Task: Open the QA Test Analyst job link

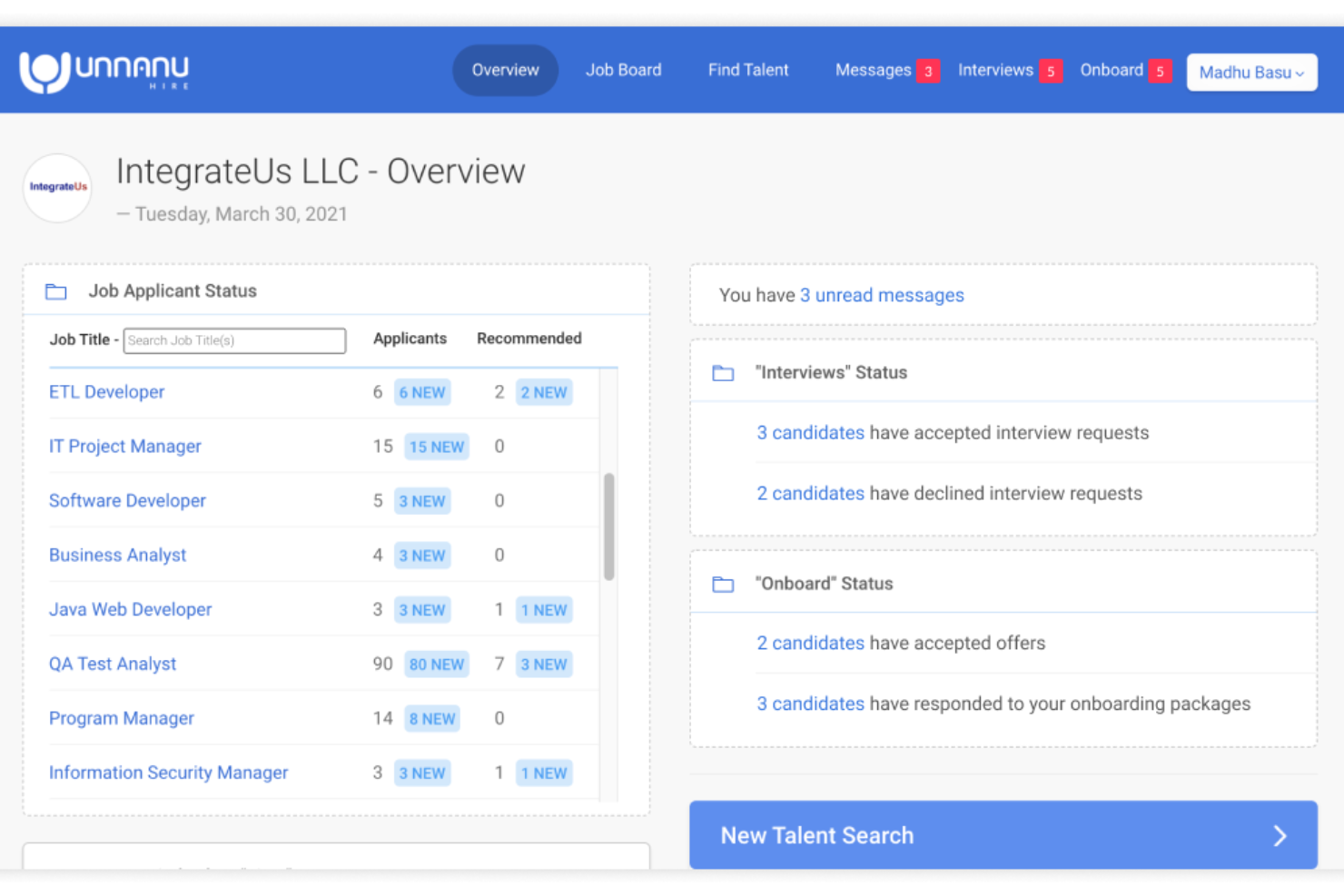Action: coord(113,665)
